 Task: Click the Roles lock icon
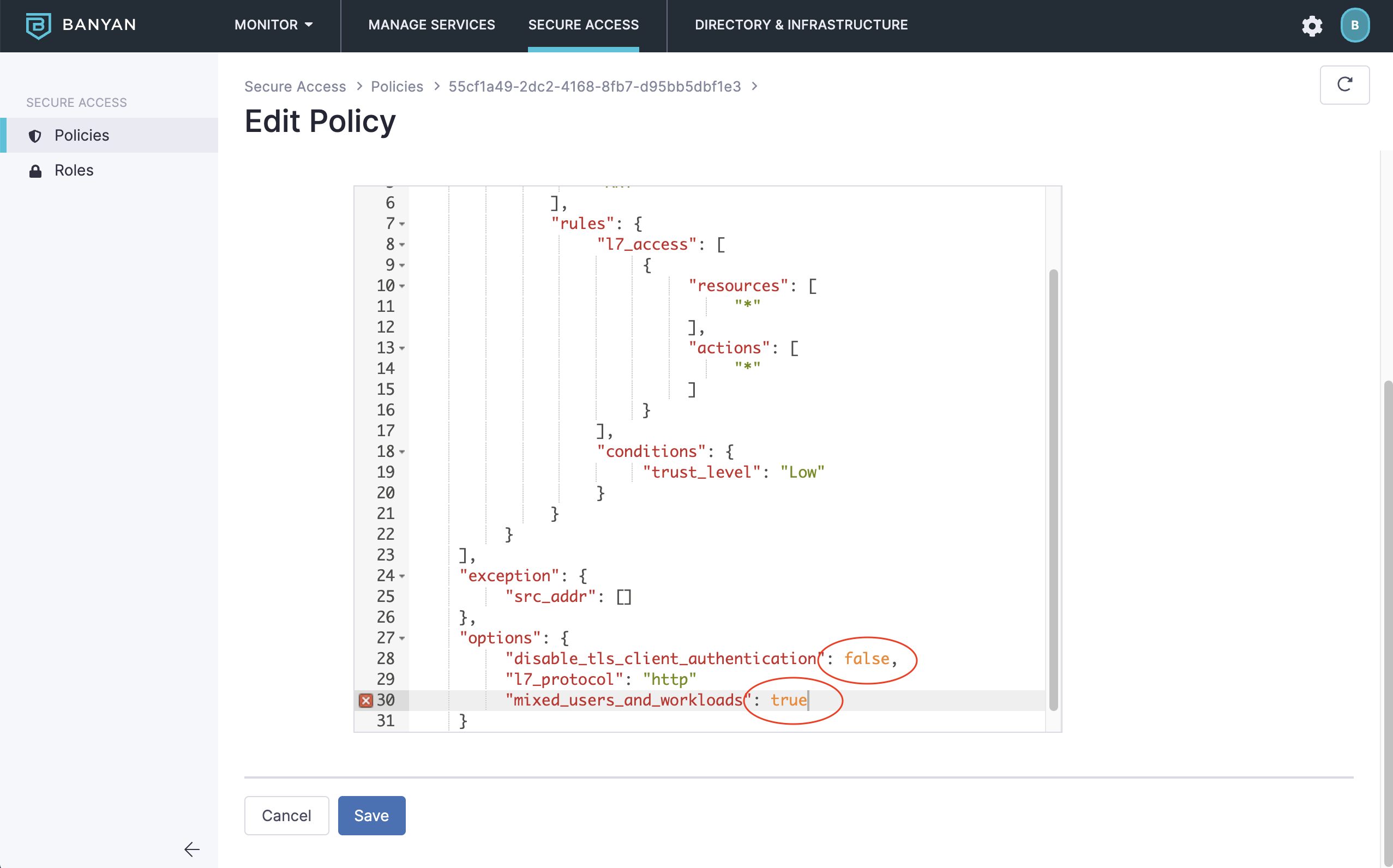[x=35, y=171]
